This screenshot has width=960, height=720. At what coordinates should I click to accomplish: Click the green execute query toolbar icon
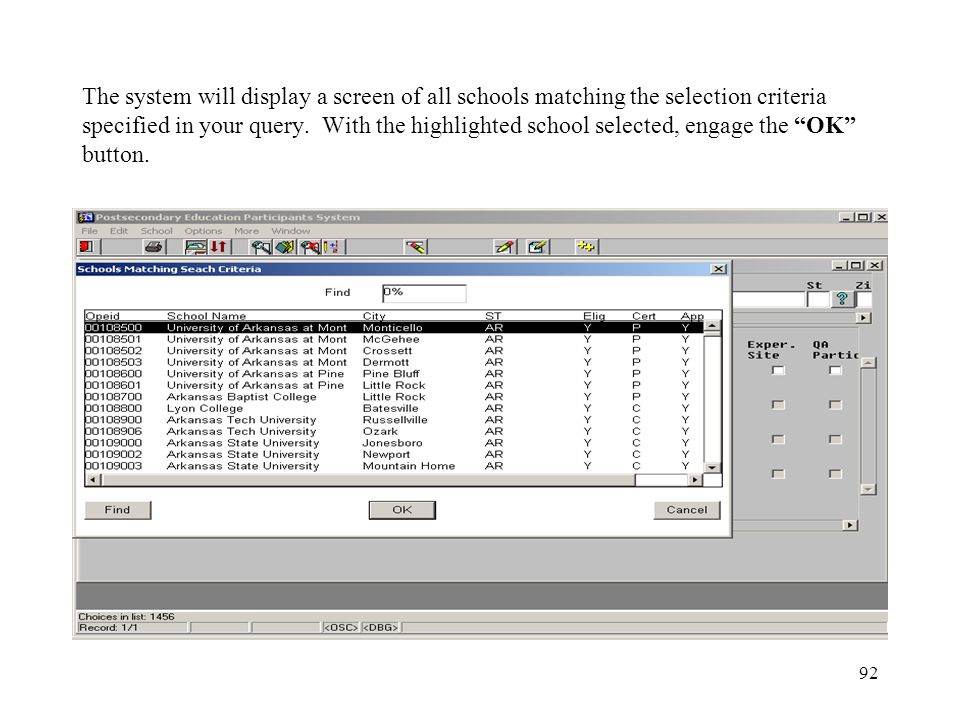tap(285, 247)
